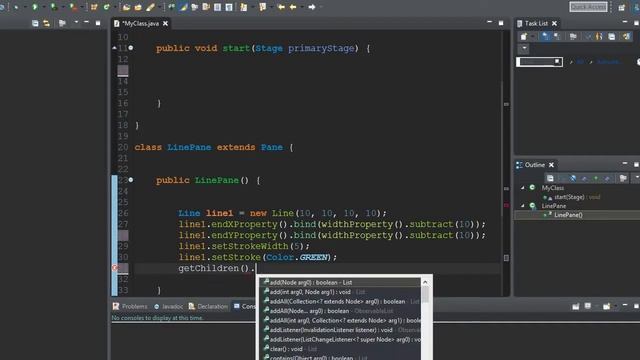Toggle Hide Fields icon in Outline toolbar
Image resolution: width=640 pixels, height=360 pixels.
coord(573,178)
